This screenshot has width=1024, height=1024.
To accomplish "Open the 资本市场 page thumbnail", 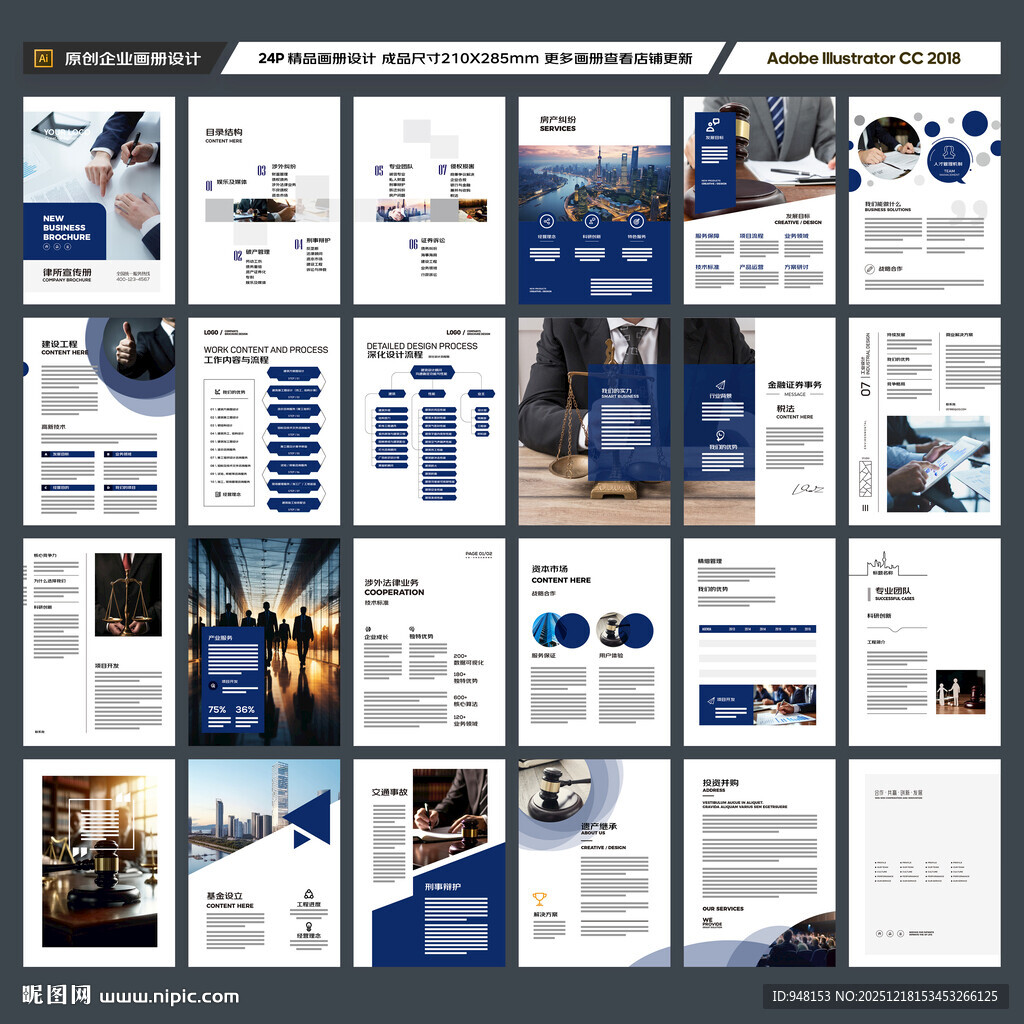I will pos(594,642).
